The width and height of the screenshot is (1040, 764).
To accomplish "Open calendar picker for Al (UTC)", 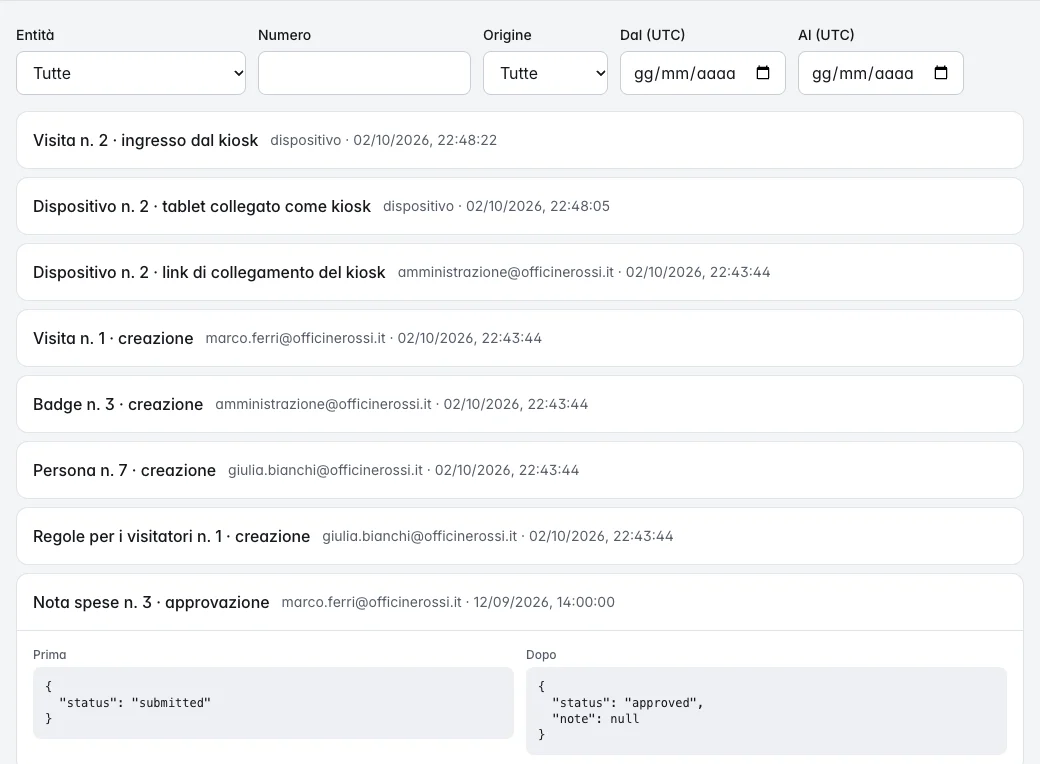I will [941, 73].
